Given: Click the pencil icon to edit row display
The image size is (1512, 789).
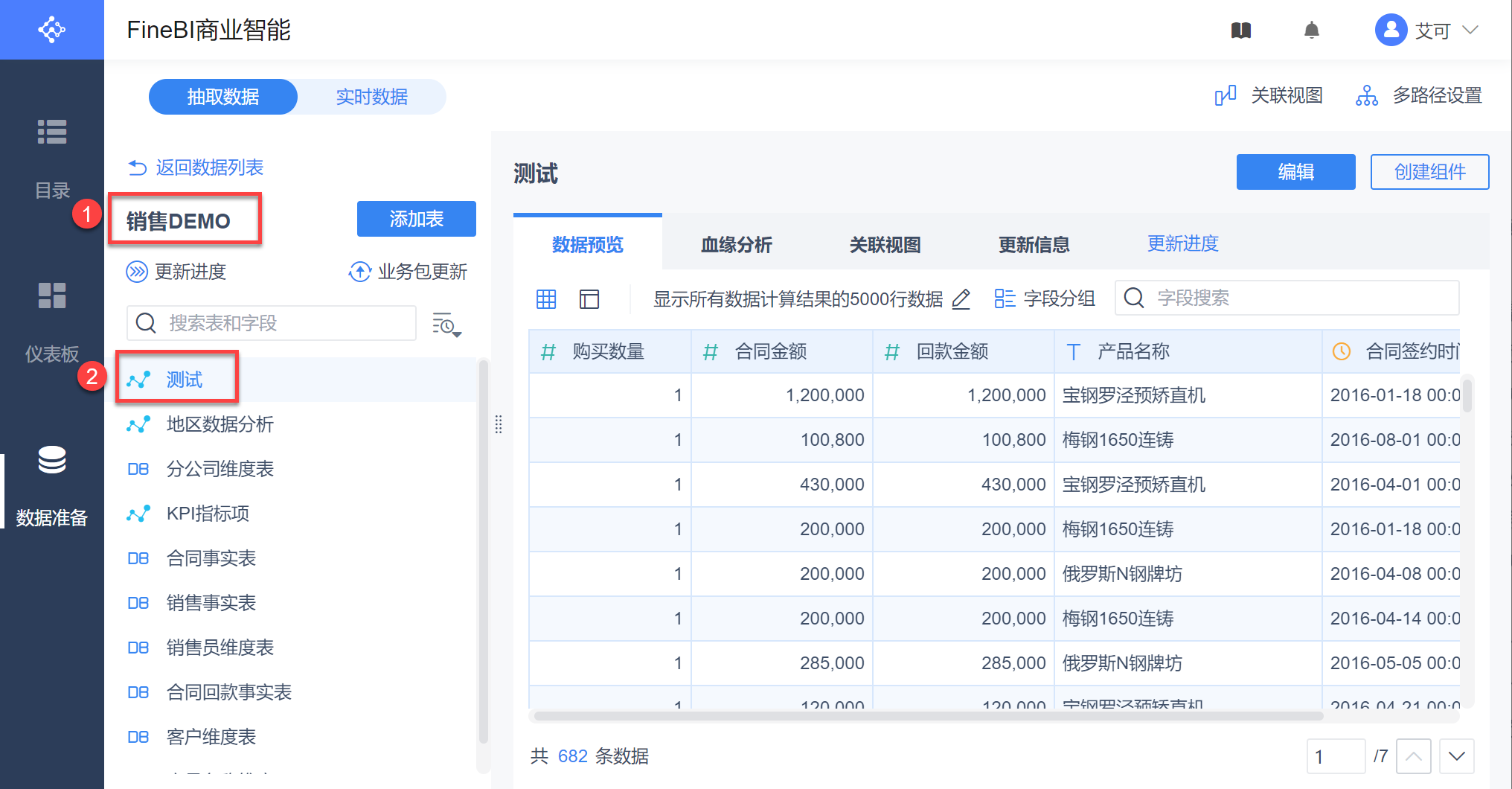Looking at the screenshot, I should click(x=961, y=299).
